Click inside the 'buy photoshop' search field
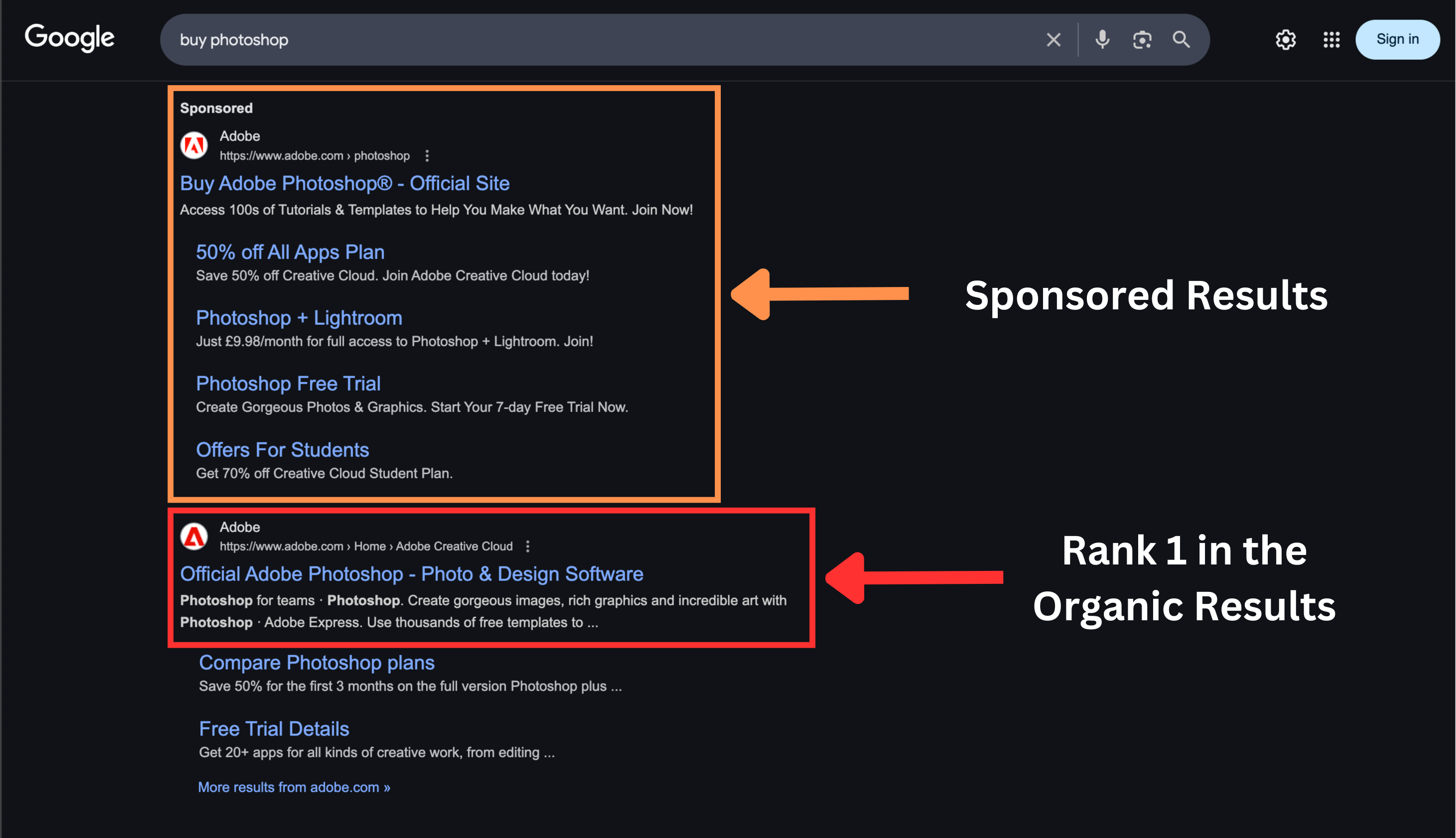 [575, 40]
